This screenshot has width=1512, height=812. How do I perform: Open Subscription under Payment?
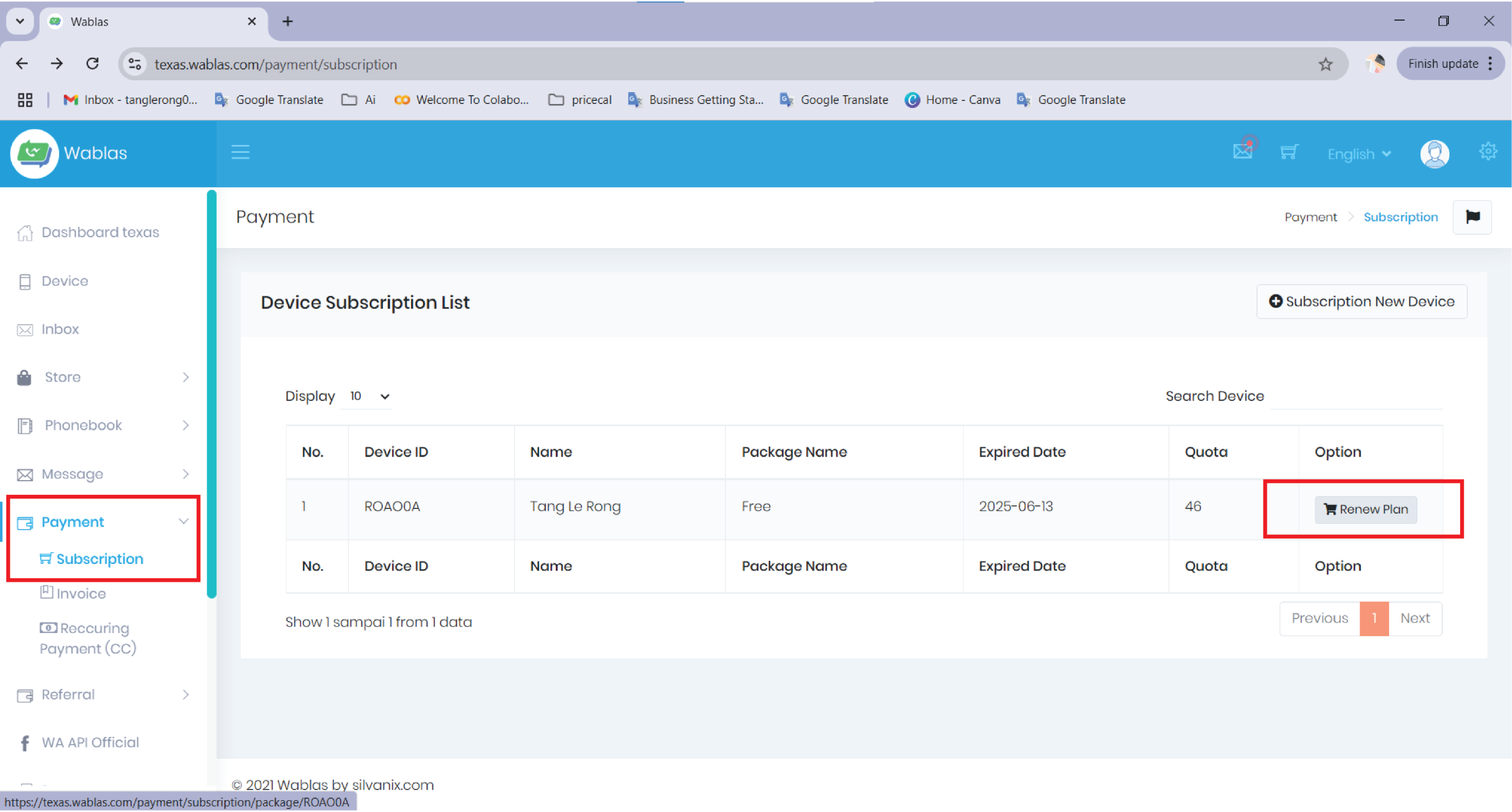click(x=92, y=559)
